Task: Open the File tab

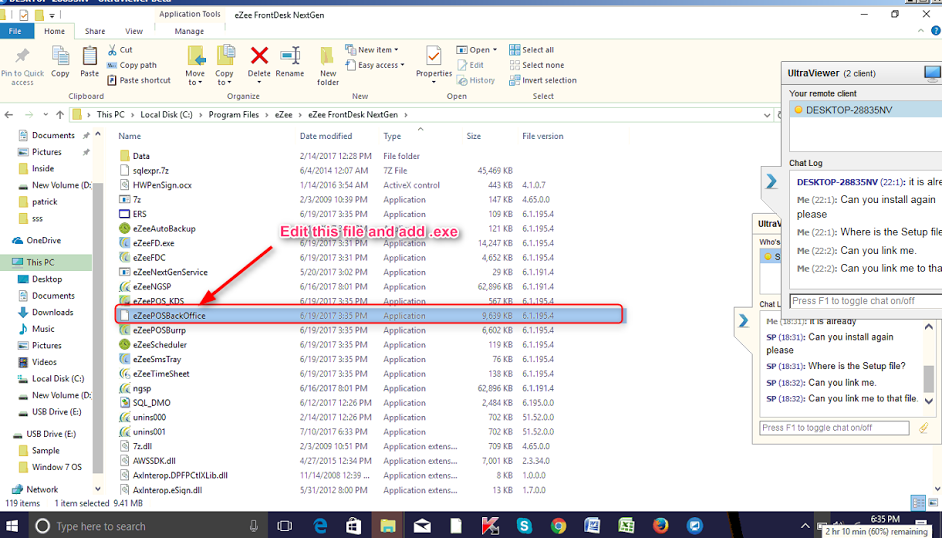Action: (x=16, y=31)
